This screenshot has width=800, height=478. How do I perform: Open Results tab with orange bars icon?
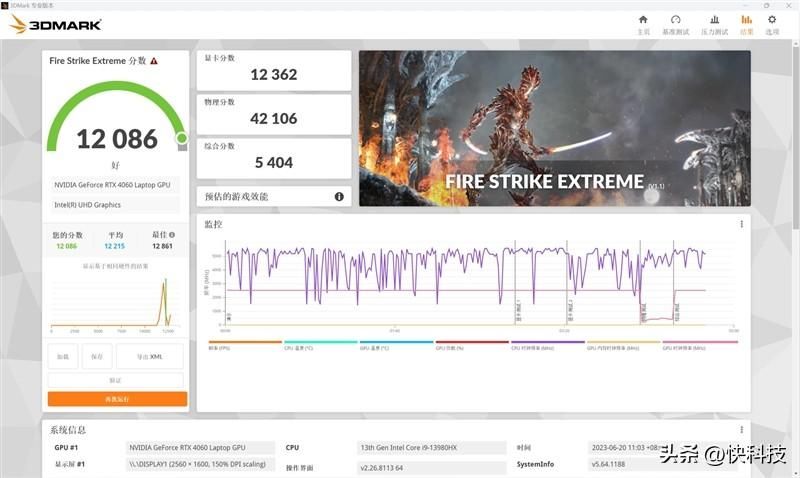pyautogui.click(x=746, y=24)
